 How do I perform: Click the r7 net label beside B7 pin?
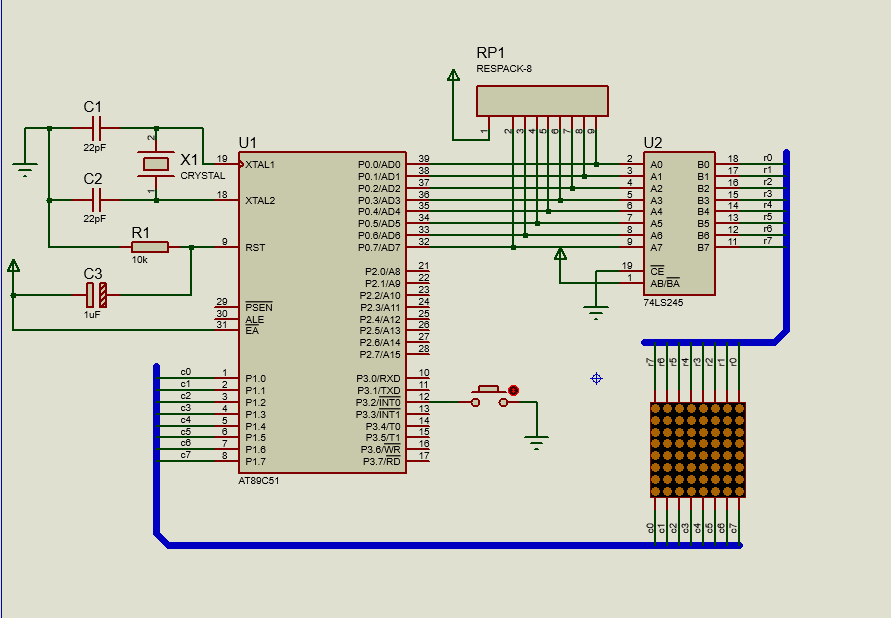pos(768,241)
